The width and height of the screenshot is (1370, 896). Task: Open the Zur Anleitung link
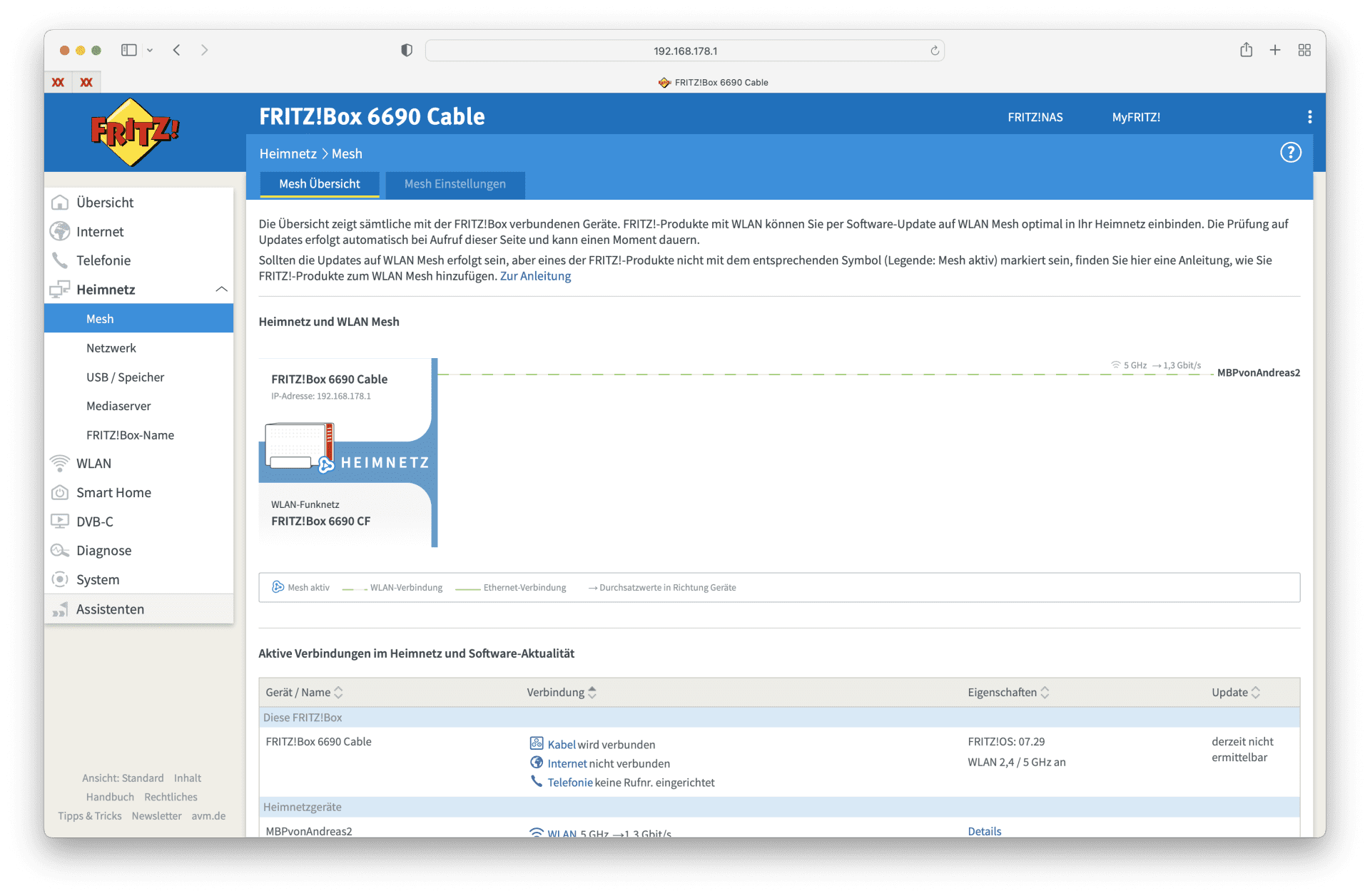coord(535,276)
